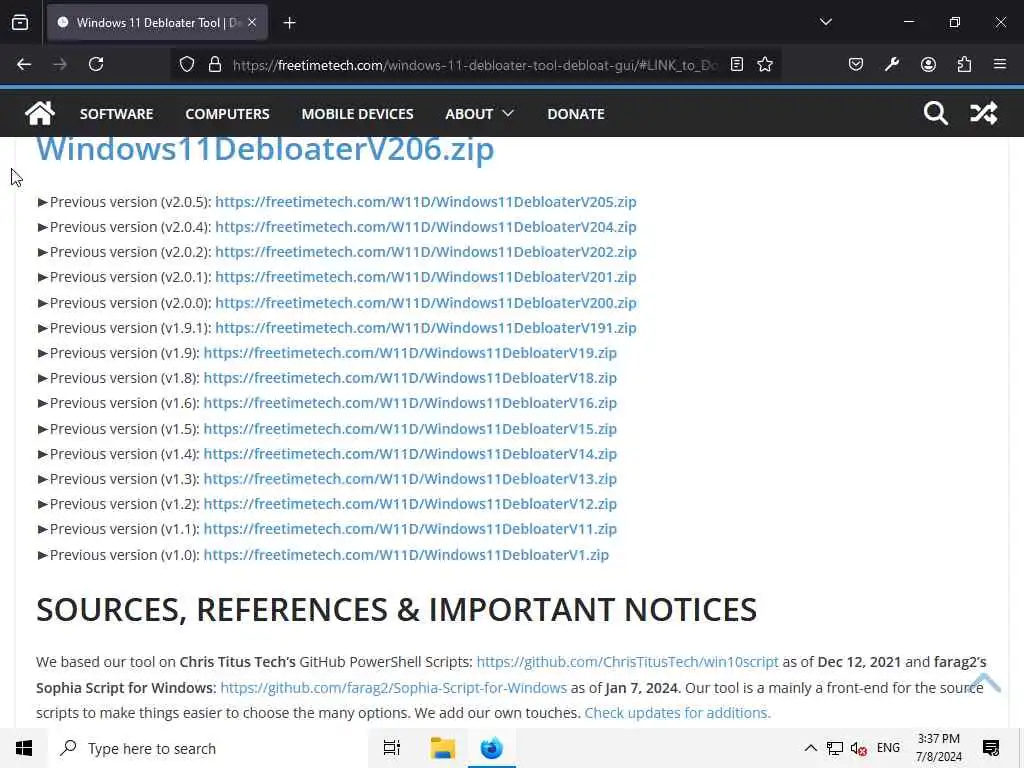
Task: Open the MOBILE DEVICES menu item
Action: [x=357, y=114]
